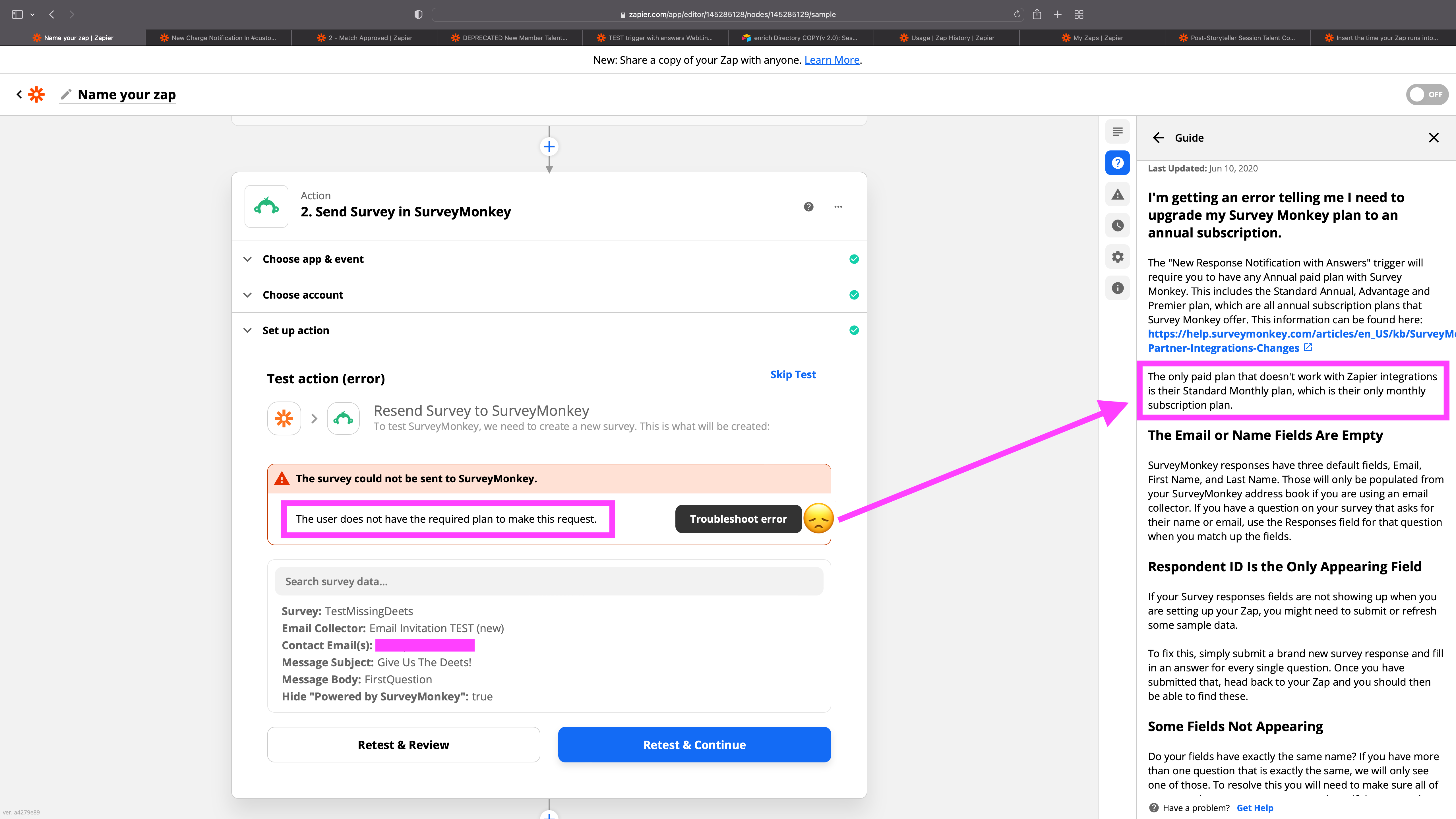Image resolution: width=1456 pixels, height=819 pixels.
Task: Click the Zapier icon in test action row
Action: tap(284, 418)
